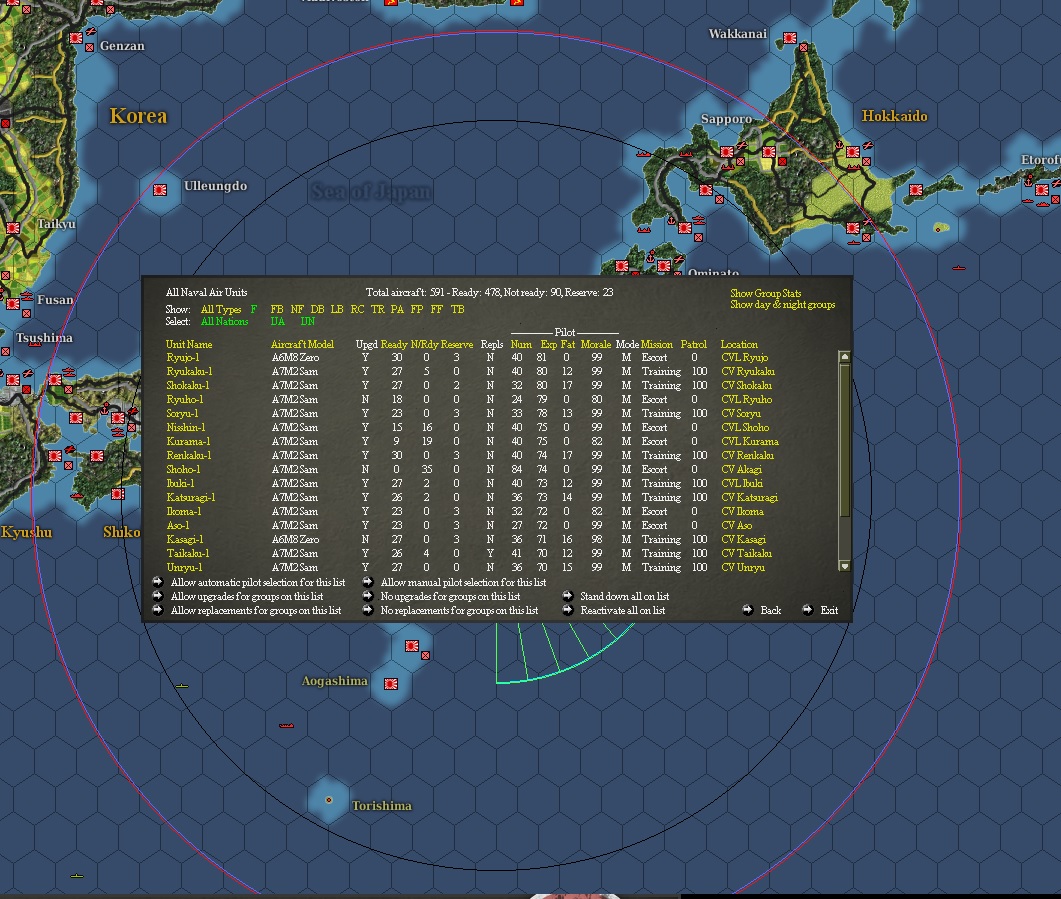Screen dimensions: 1061x899
Task: Filter list to FF float fighter type
Action: click(x=436, y=309)
